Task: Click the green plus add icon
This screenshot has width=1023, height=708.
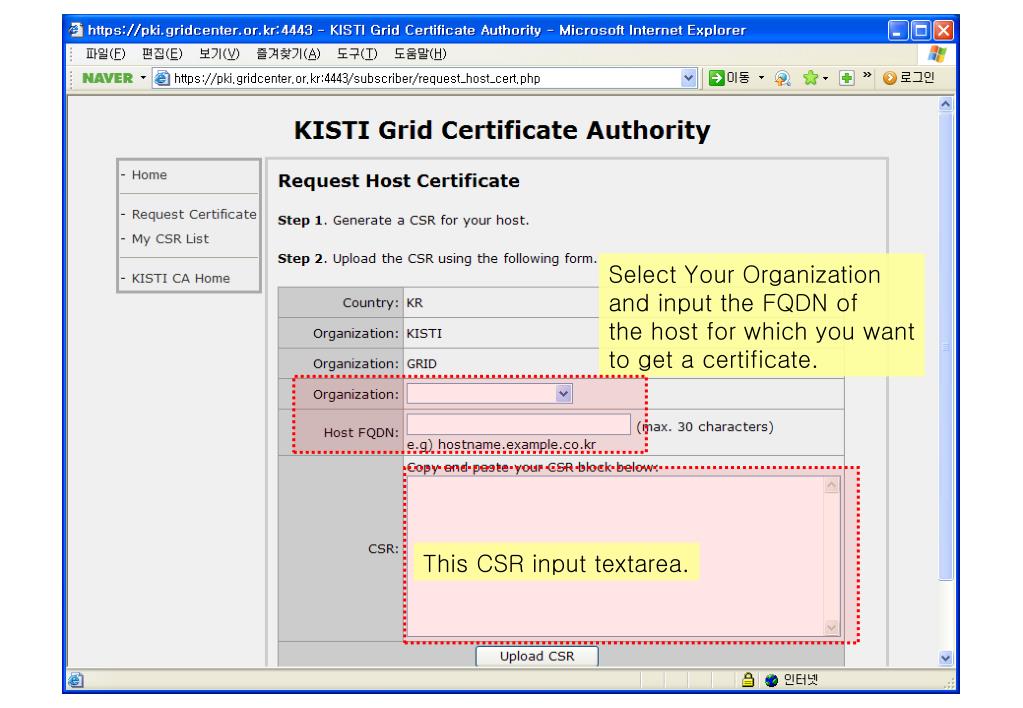Action: [846, 78]
